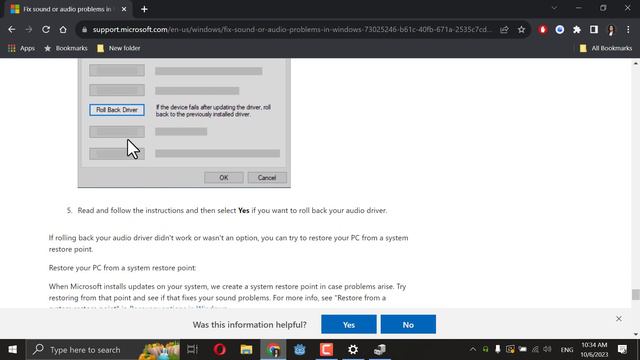Switch to Chrome on the taskbar
640x360 pixels.
click(273, 350)
